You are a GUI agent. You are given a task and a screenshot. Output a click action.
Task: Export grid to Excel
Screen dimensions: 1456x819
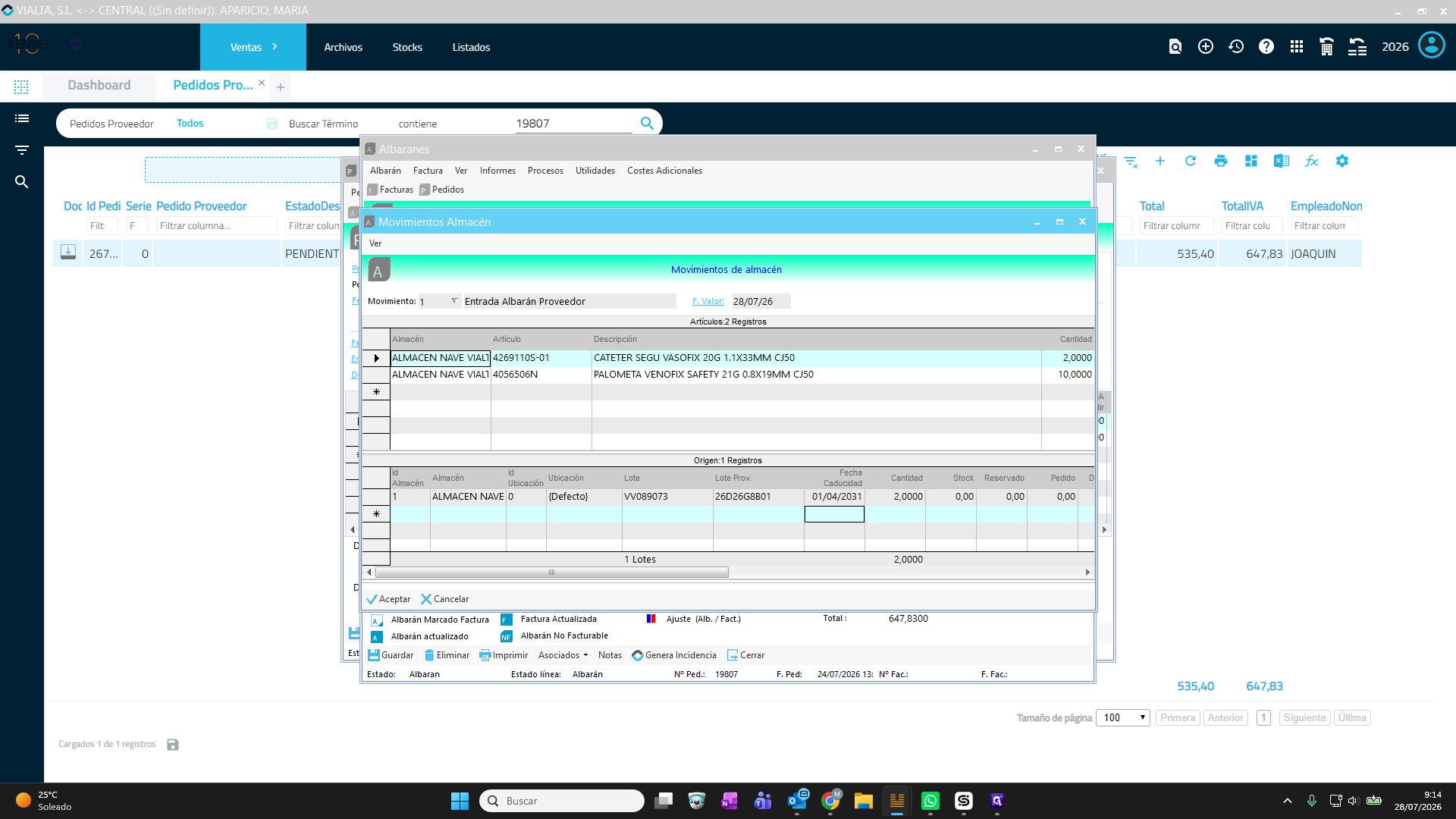1282,161
